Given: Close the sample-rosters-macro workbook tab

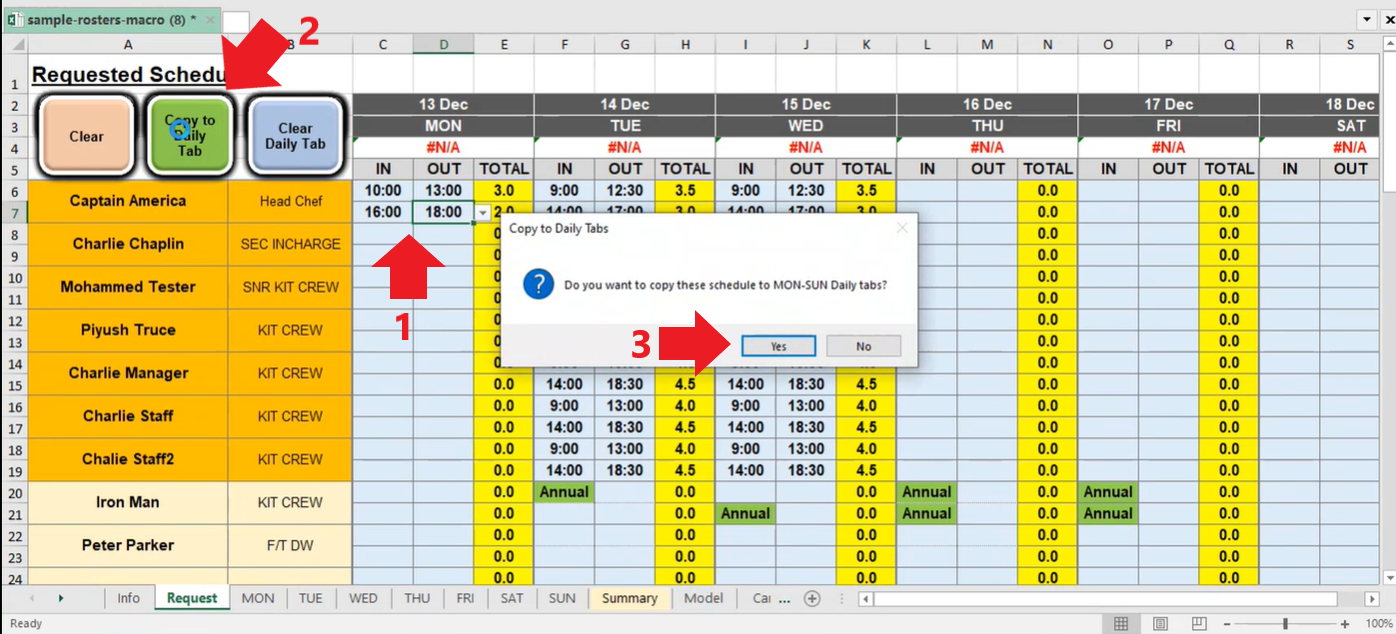Looking at the screenshot, I should (x=209, y=19).
